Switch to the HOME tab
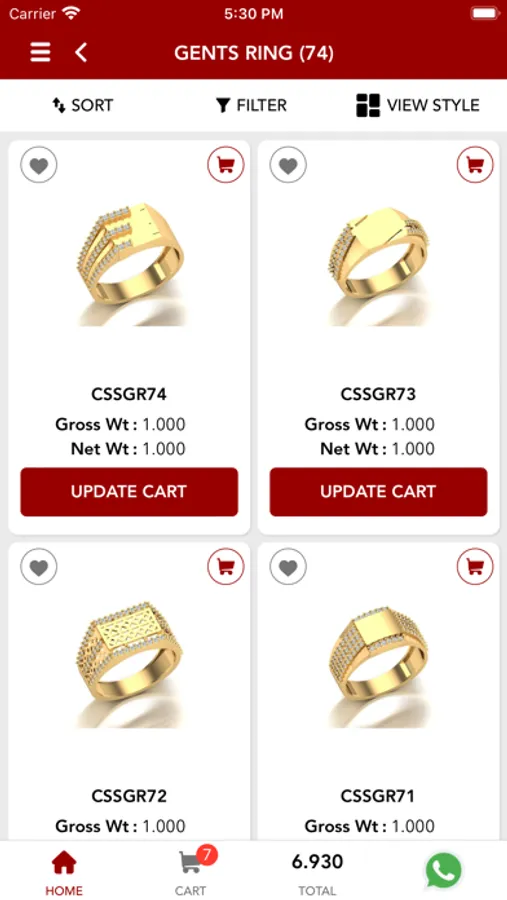This screenshot has width=507, height=900. [x=64, y=872]
